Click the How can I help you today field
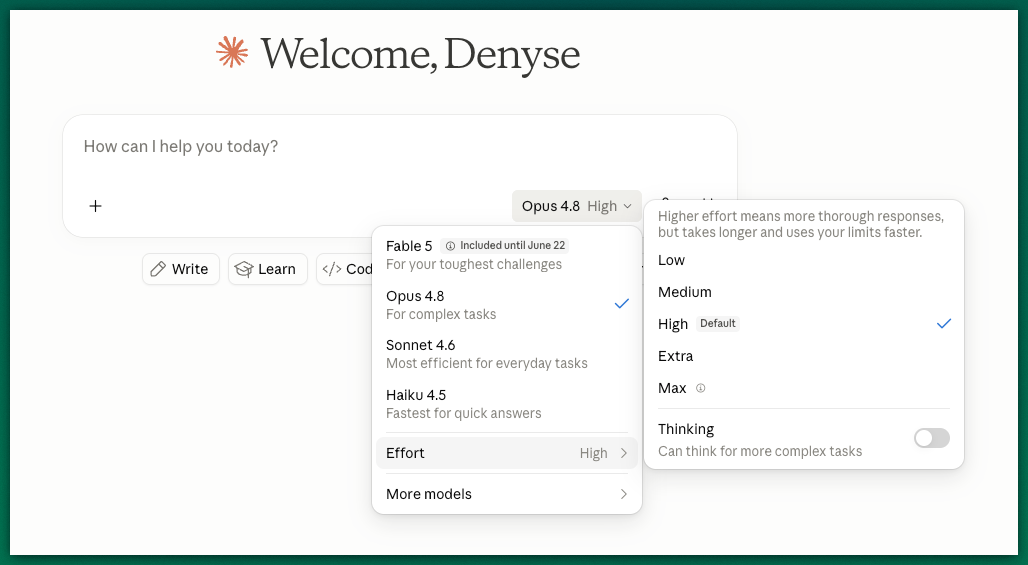The width and height of the screenshot is (1028, 565). point(400,147)
